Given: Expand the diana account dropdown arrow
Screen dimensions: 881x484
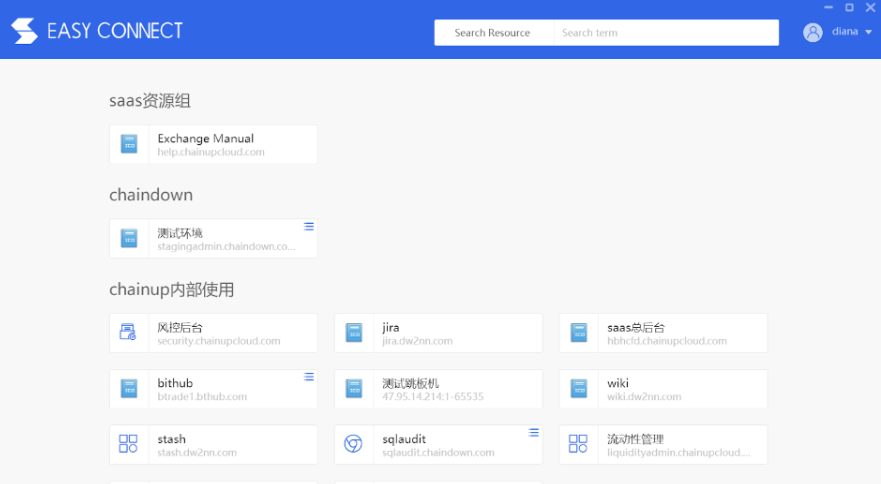Looking at the screenshot, I should 868,32.
